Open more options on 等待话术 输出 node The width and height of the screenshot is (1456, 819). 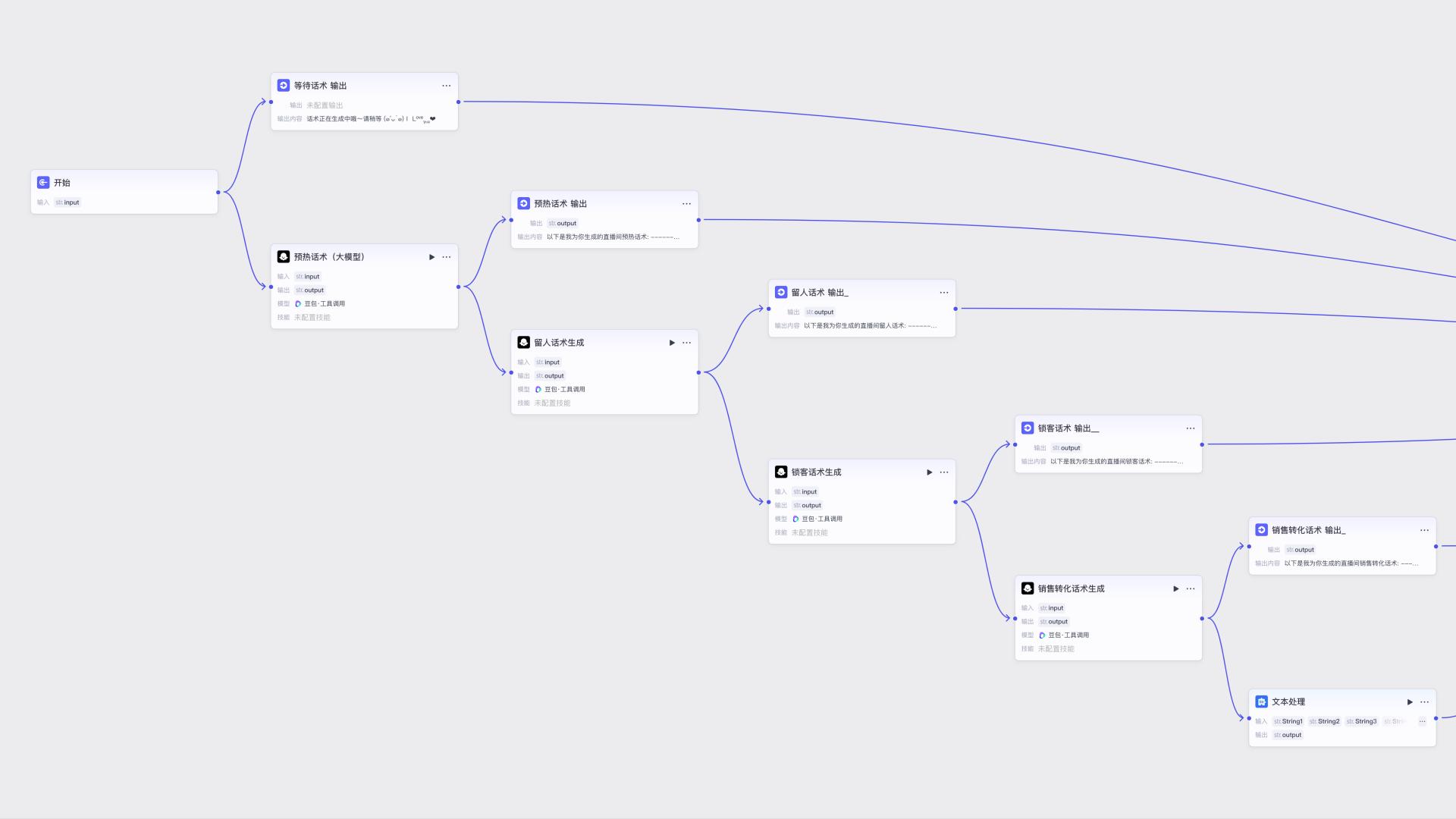tap(447, 86)
